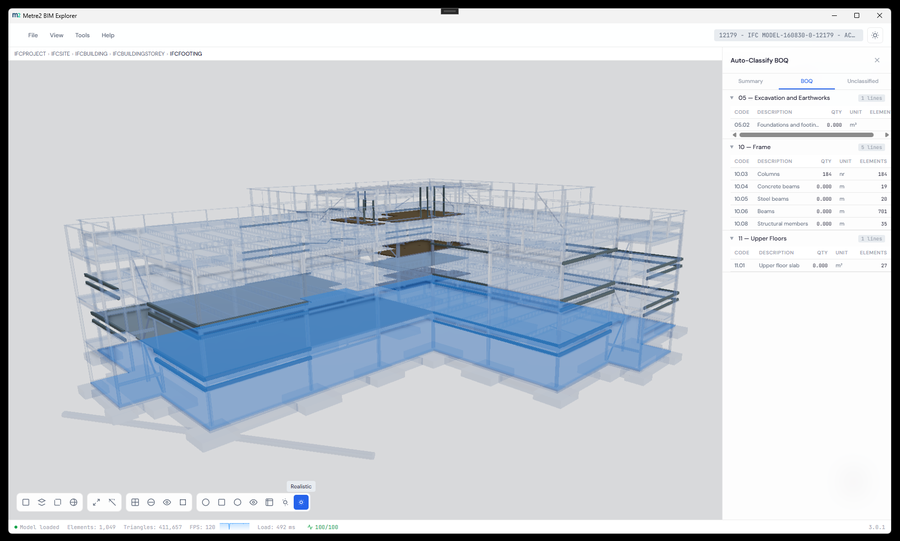Click the circle-minus section icon
This screenshot has width=900, height=541.
[151, 502]
